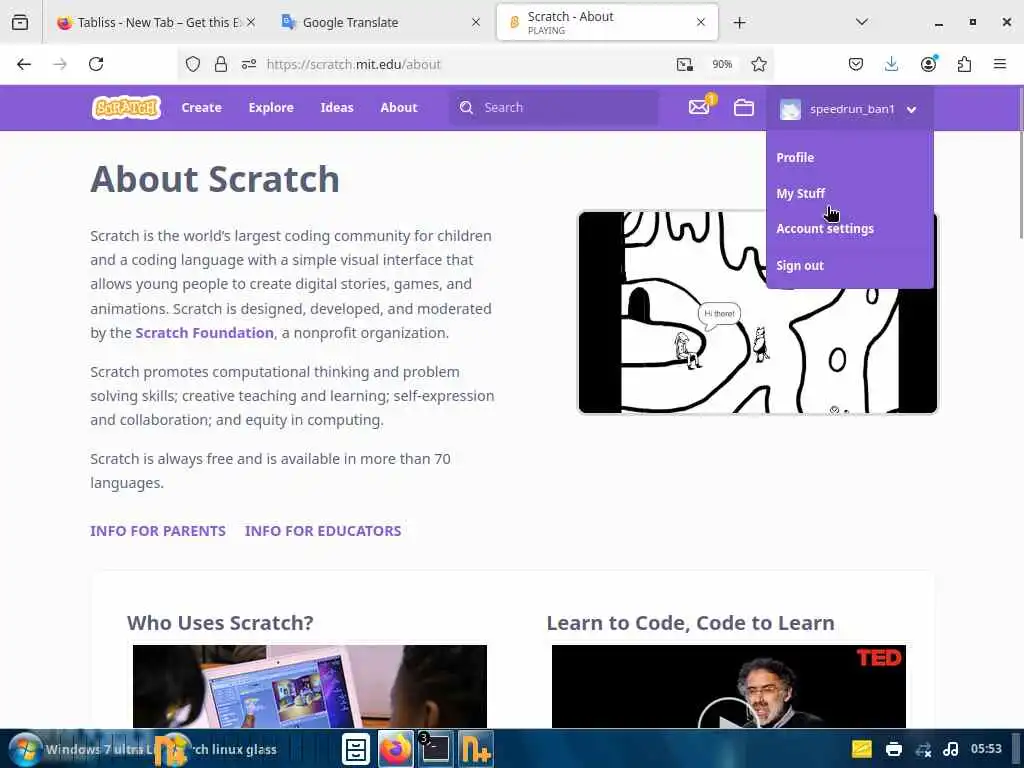The image size is (1024, 768).
Task: Click About in the Scratch navbar
Action: coord(399,108)
